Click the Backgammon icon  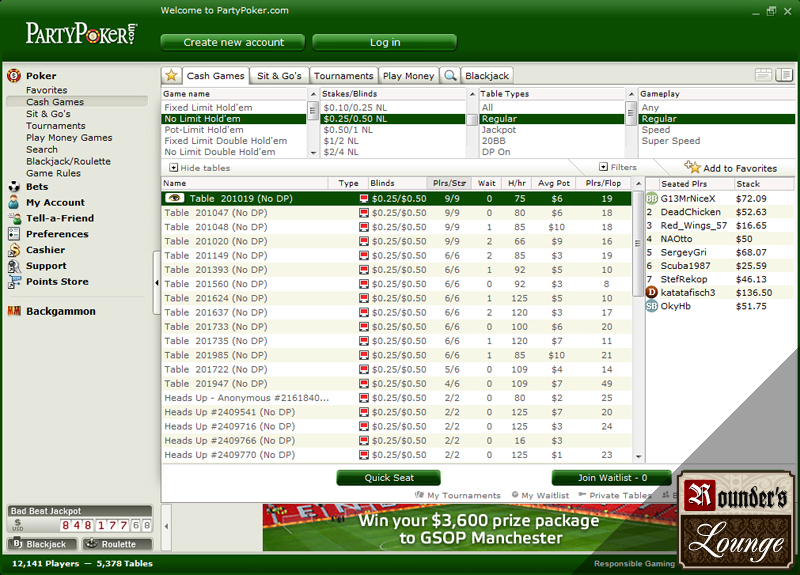(14, 311)
